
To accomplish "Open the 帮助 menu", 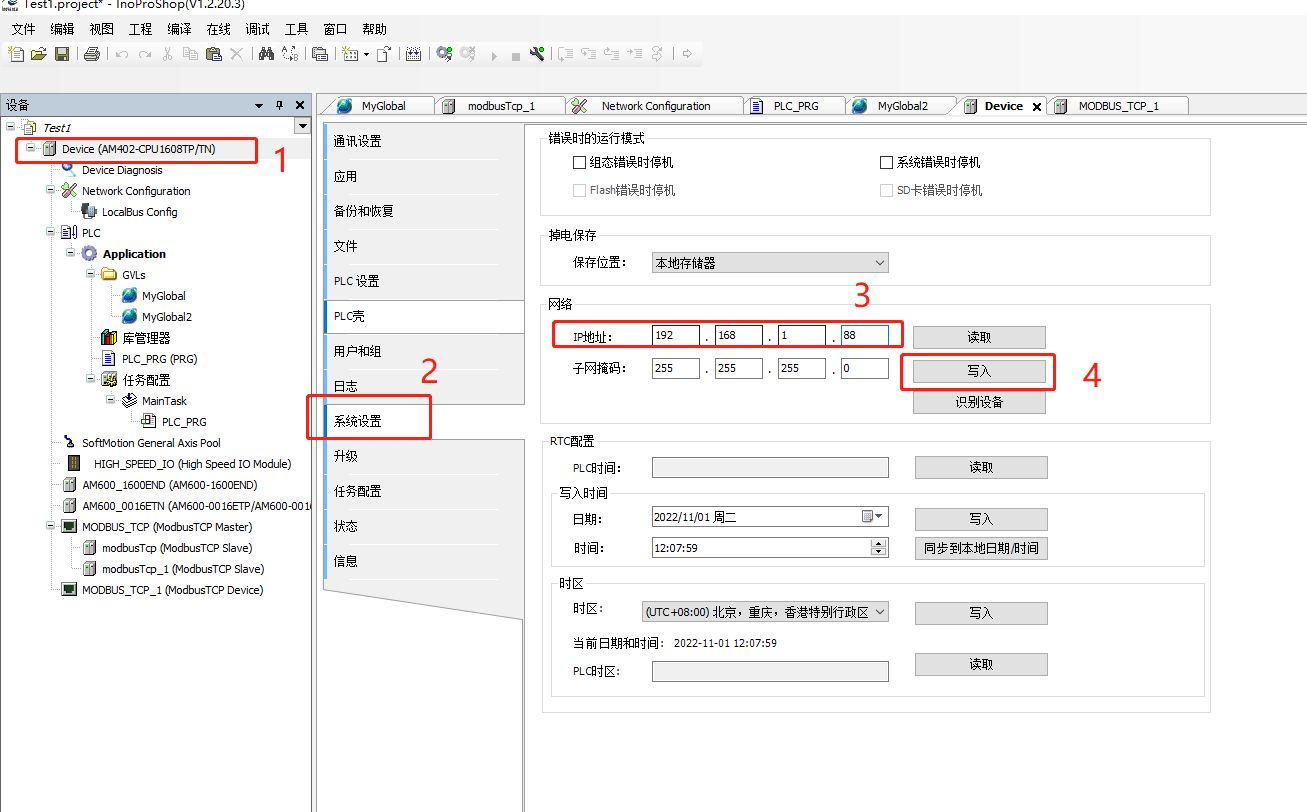I will (x=374, y=29).
